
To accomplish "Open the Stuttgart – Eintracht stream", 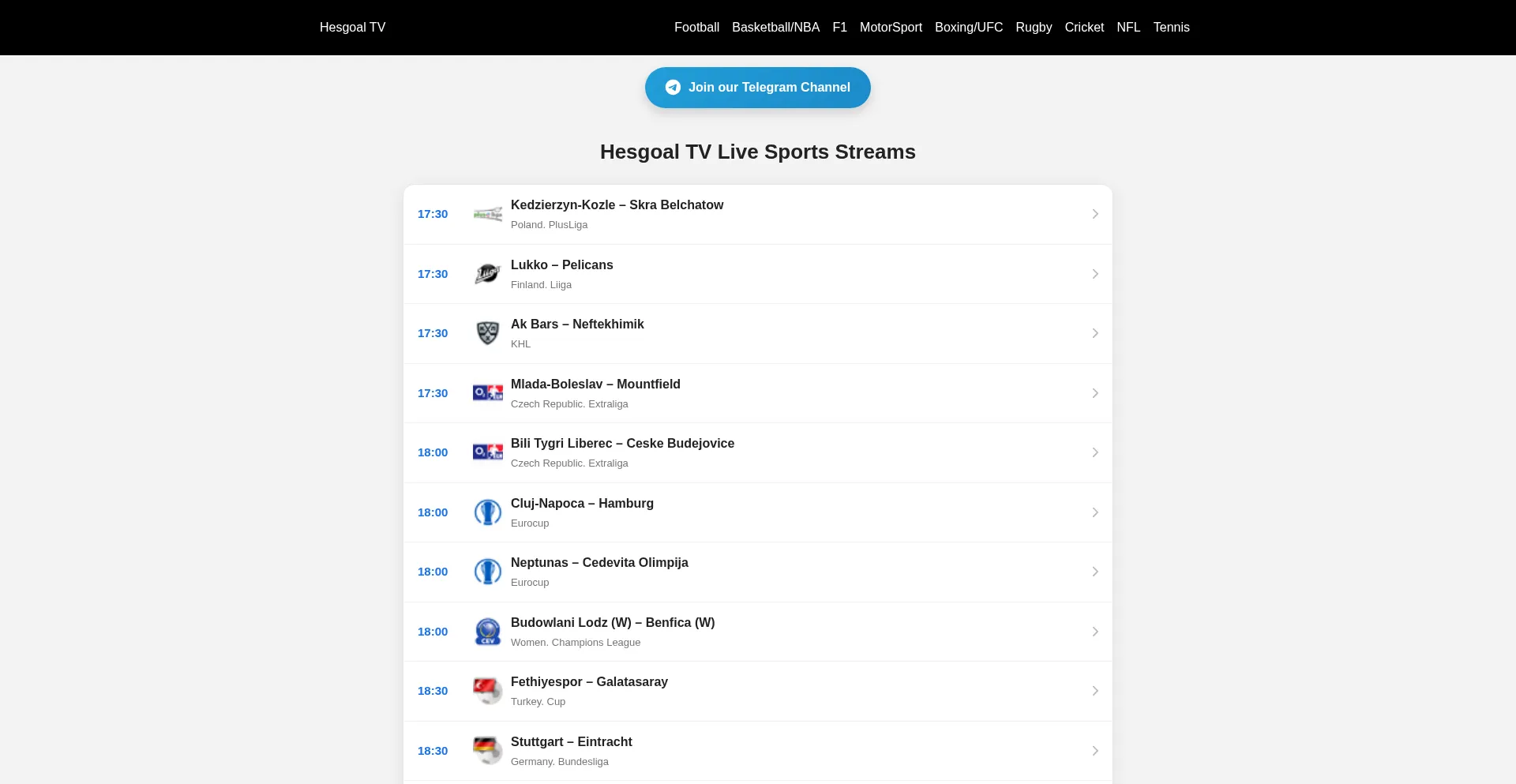I will click(x=758, y=751).
